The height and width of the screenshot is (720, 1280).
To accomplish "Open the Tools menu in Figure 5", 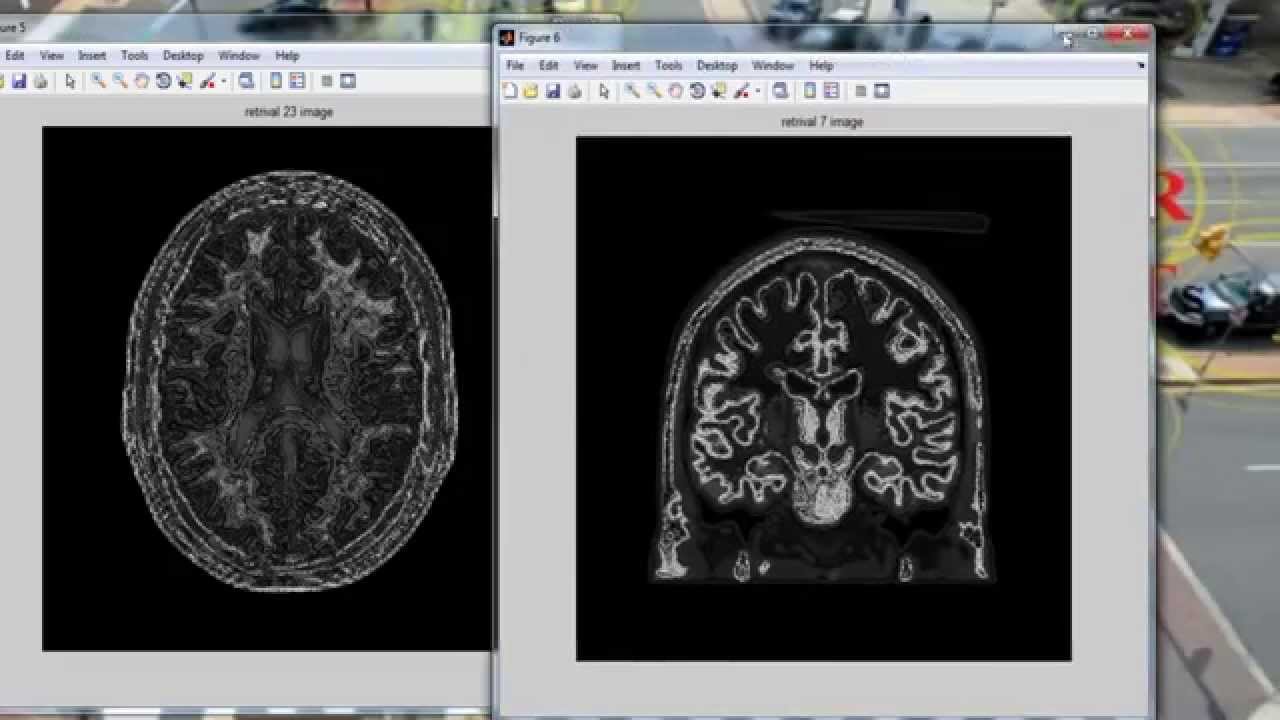I will click(135, 56).
